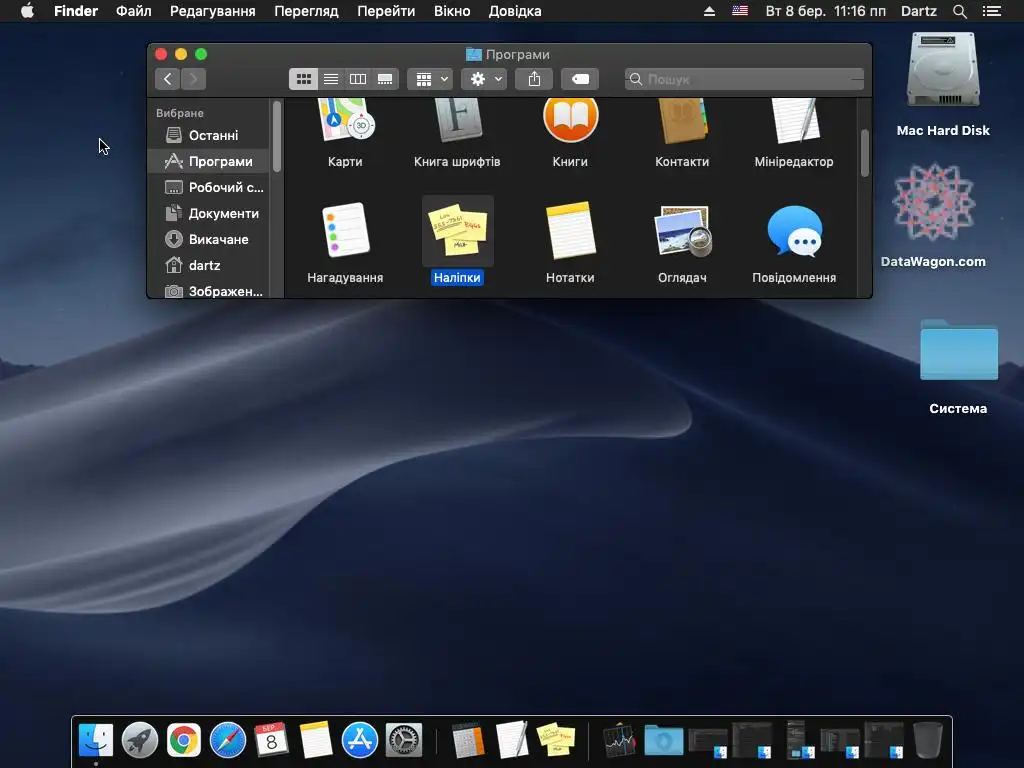Click the Edit Tags toolbar button
Screen dimensions: 1024x768
tap(580, 79)
